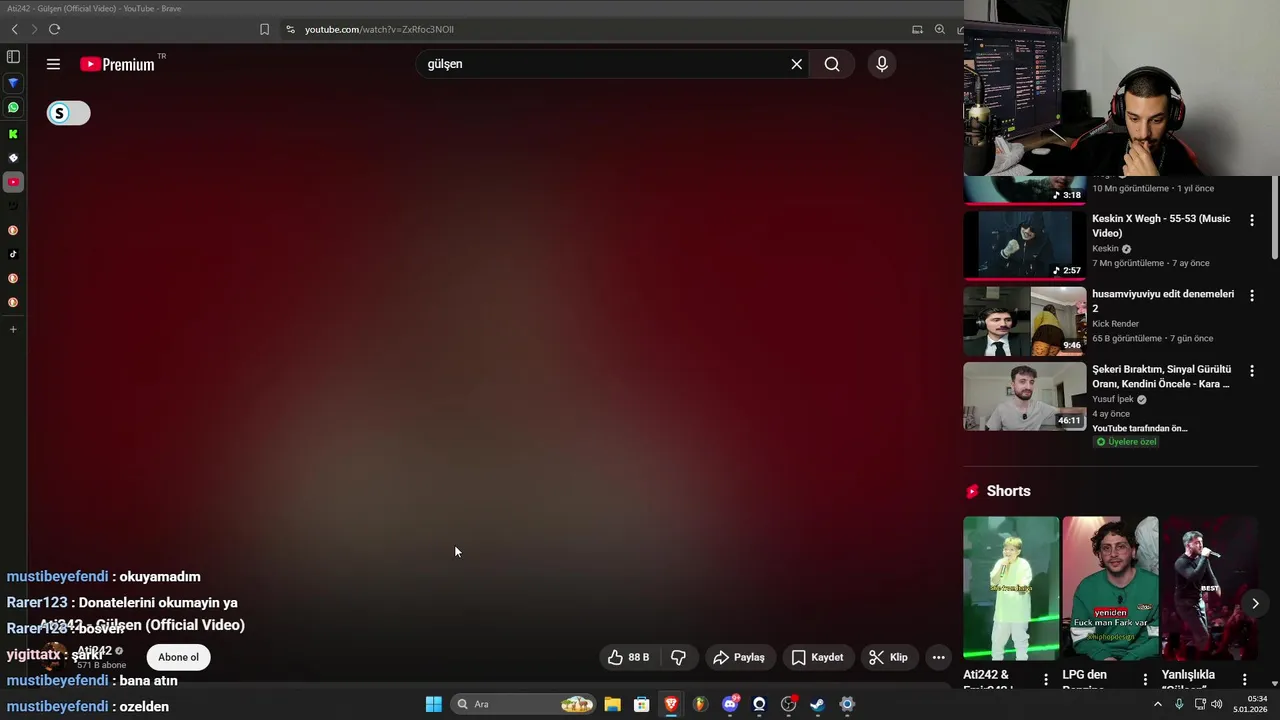Select the active YouTube vertical tab
1280x720 pixels.
tap(13, 182)
